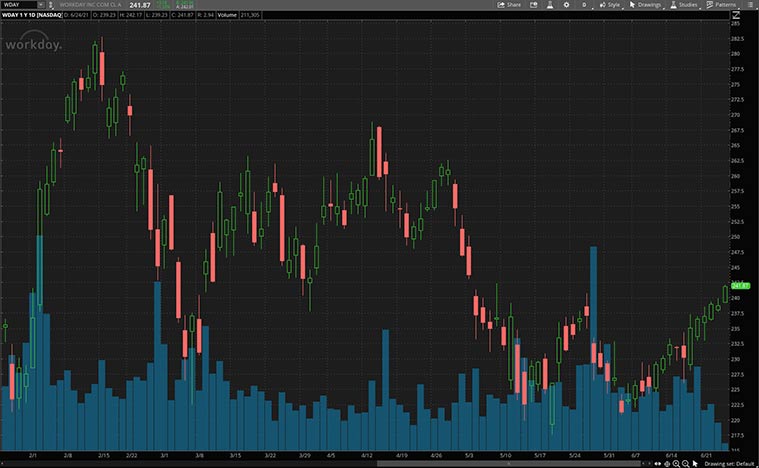Click the time axis expand/compress arrows icon
The image size is (759, 468).
657,464
